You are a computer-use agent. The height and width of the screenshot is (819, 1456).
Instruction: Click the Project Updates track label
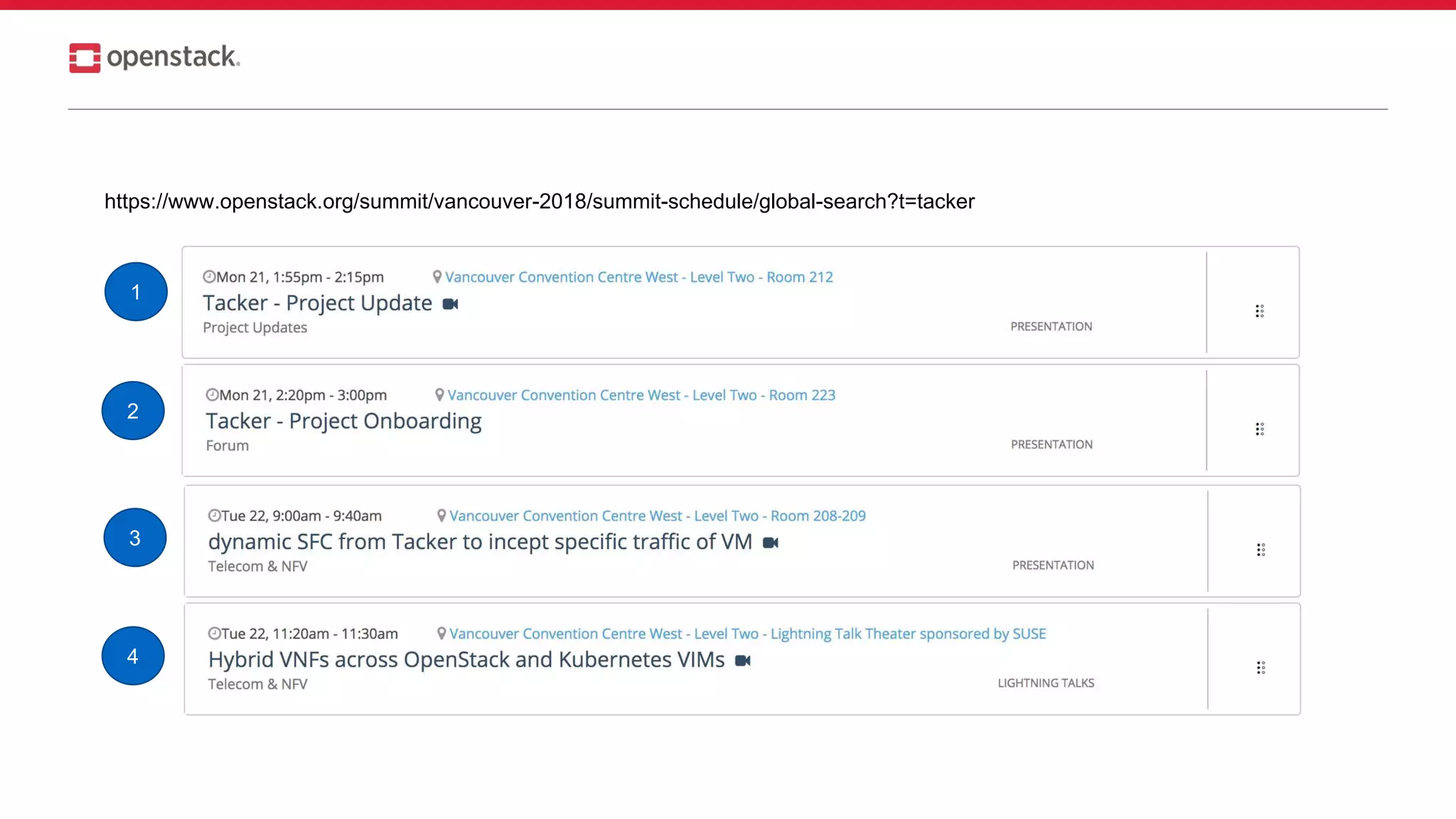(x=255, y=328)
